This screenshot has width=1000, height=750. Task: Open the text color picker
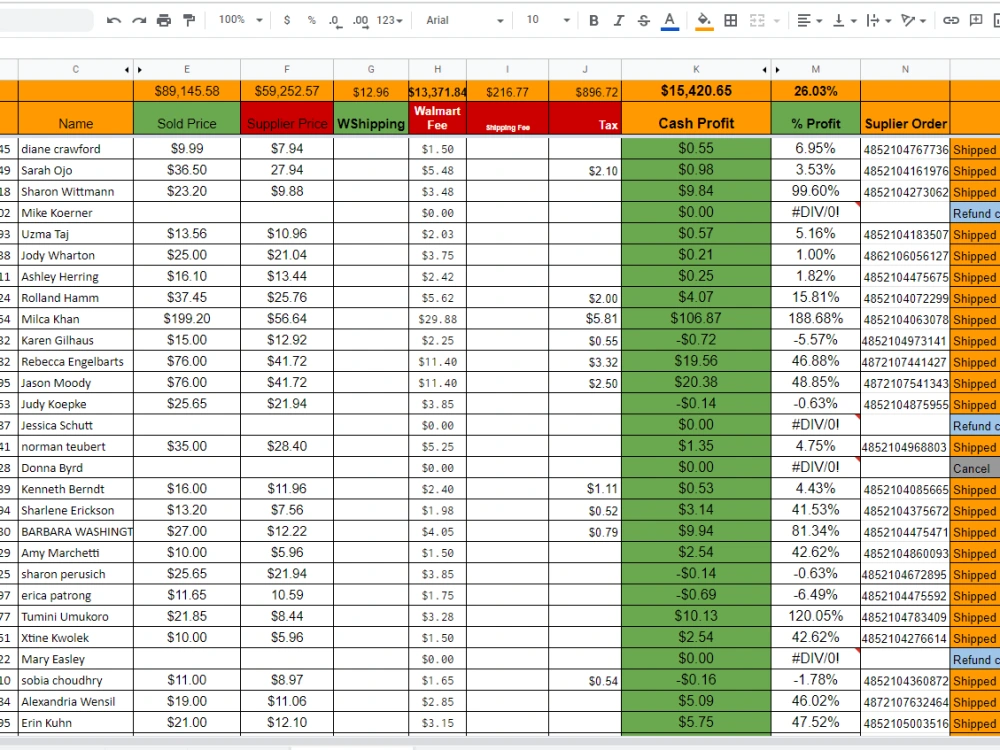pyautogui.click(x=669, y=21)
